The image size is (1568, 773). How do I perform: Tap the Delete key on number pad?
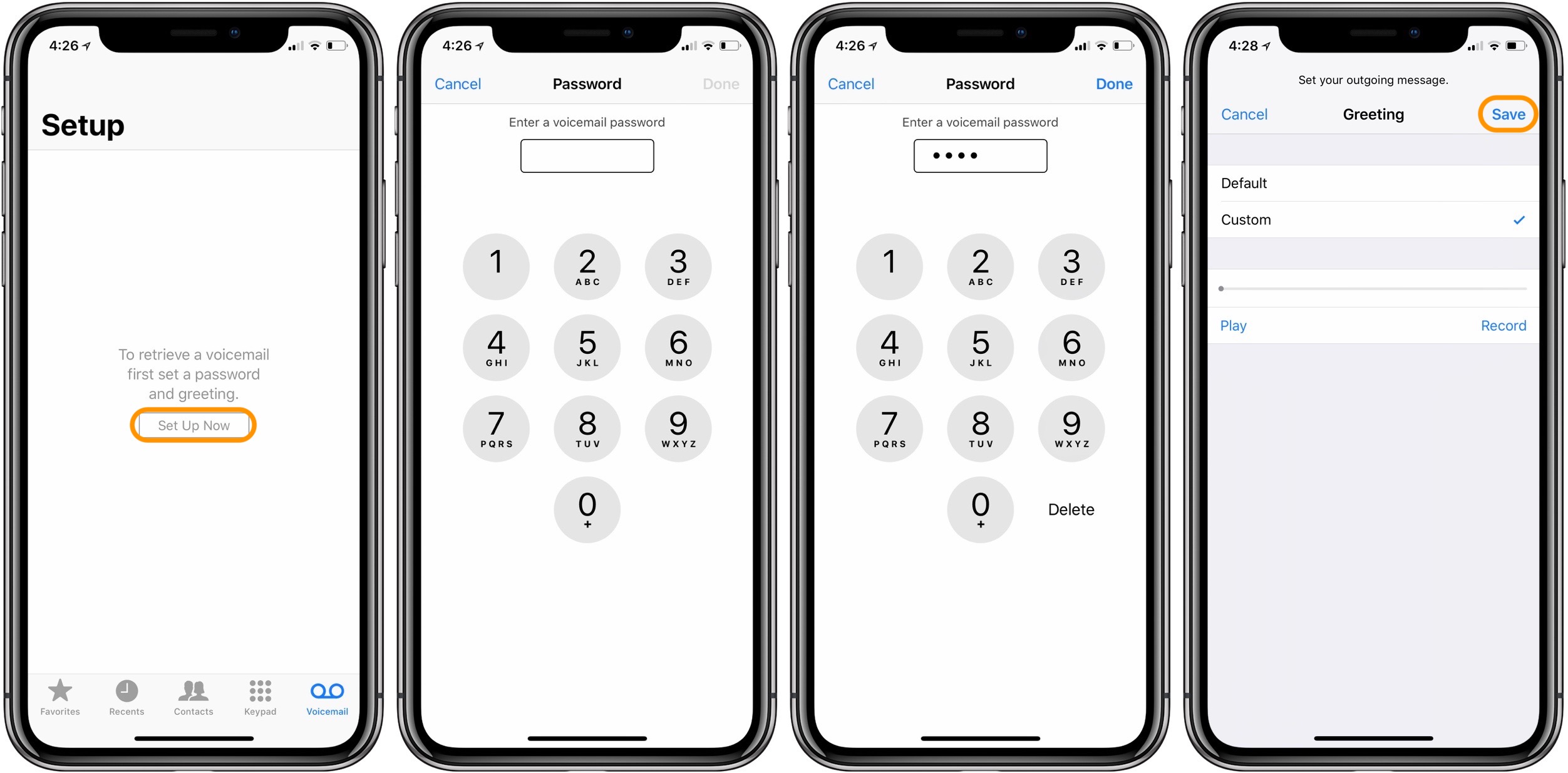[1070, 510]
